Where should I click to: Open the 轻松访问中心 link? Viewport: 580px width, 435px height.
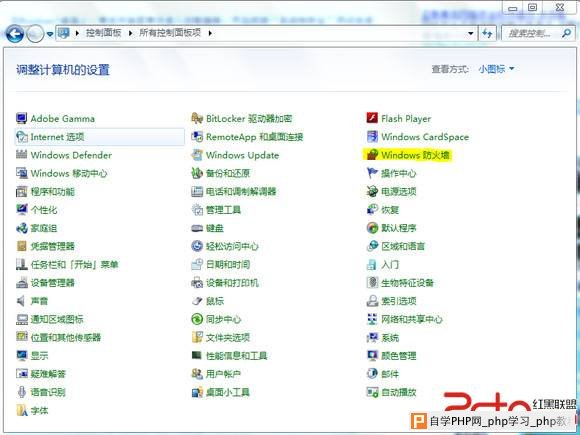(232, 246)
